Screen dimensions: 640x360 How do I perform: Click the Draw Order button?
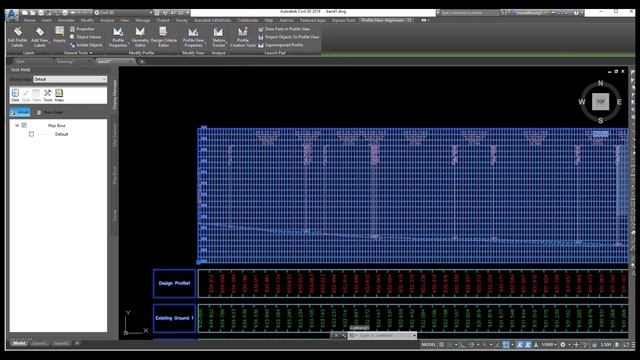point(50,112)
